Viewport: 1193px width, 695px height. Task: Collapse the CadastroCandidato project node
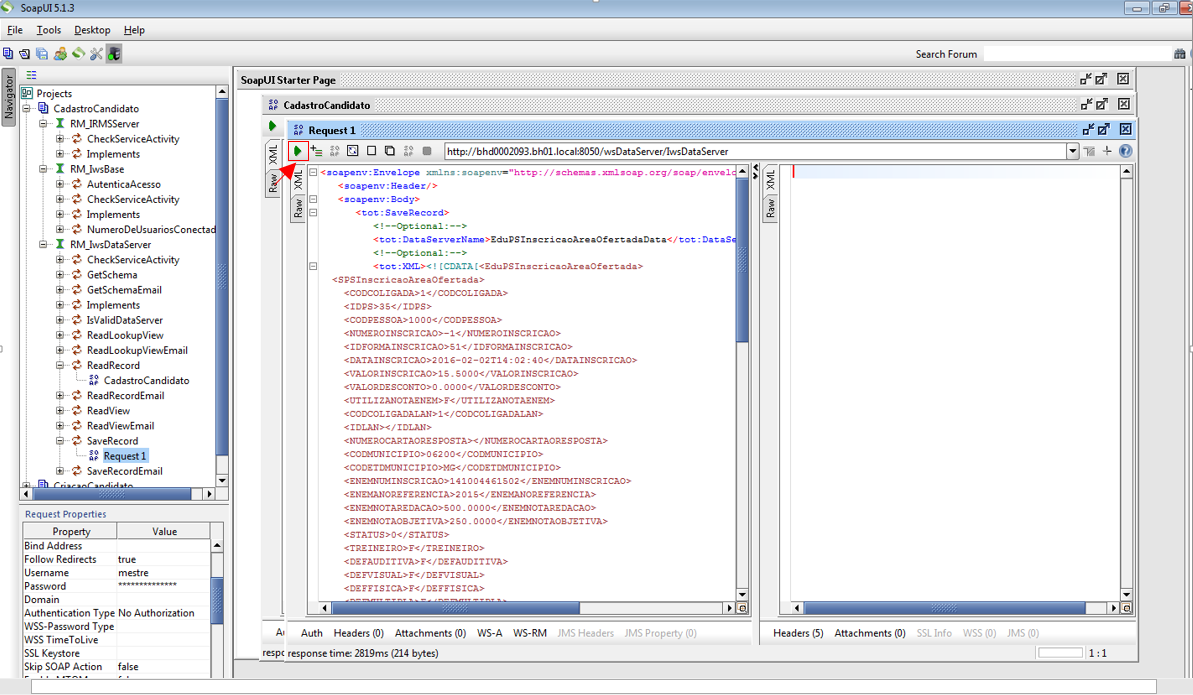(x=27, y=108)
